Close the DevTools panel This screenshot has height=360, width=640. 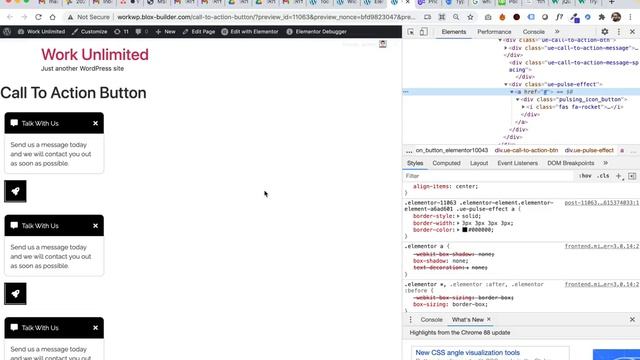(x=632, y=31)
